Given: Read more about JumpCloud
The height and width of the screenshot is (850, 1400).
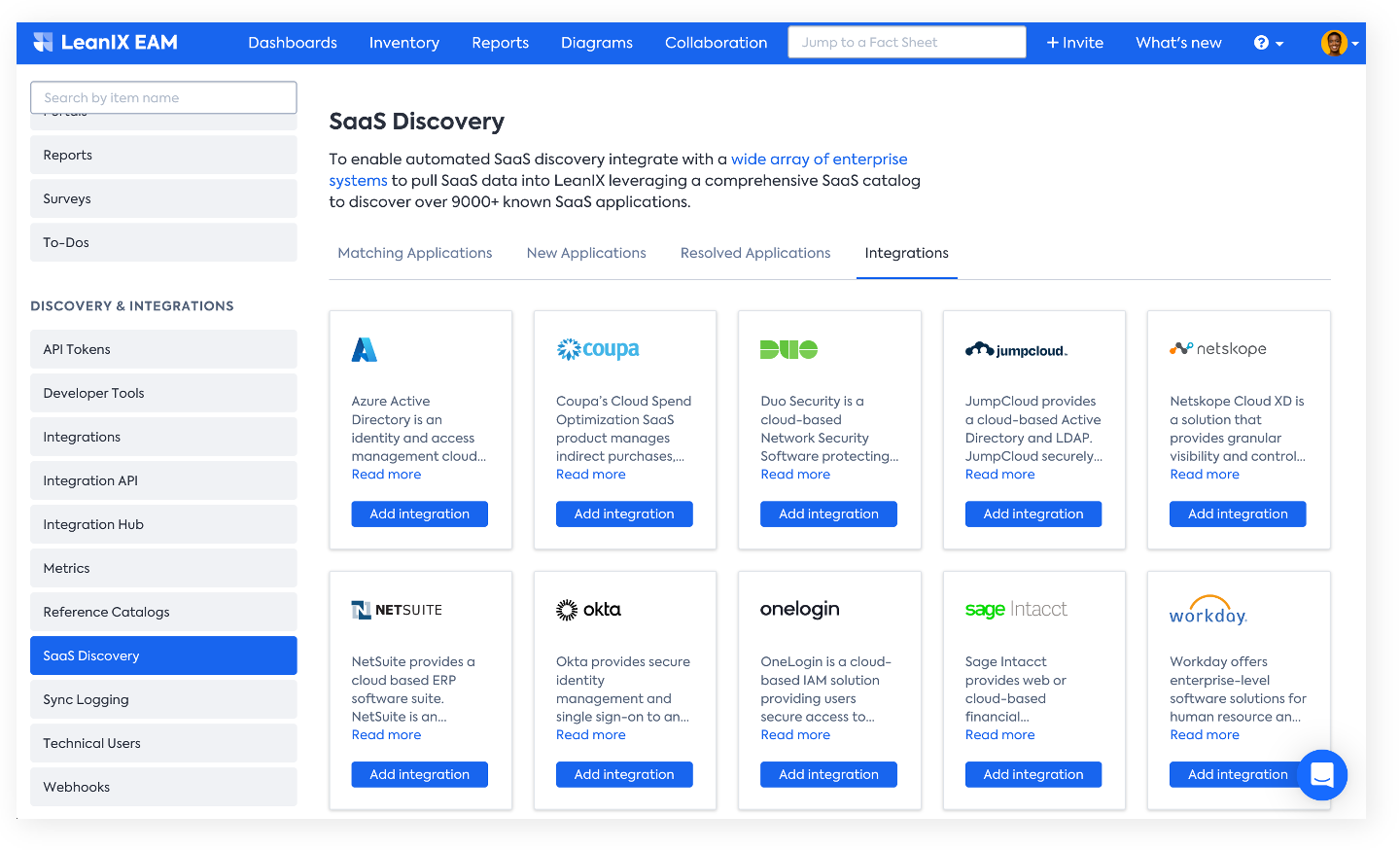Looking at the screenshot, I should 1000,475.
